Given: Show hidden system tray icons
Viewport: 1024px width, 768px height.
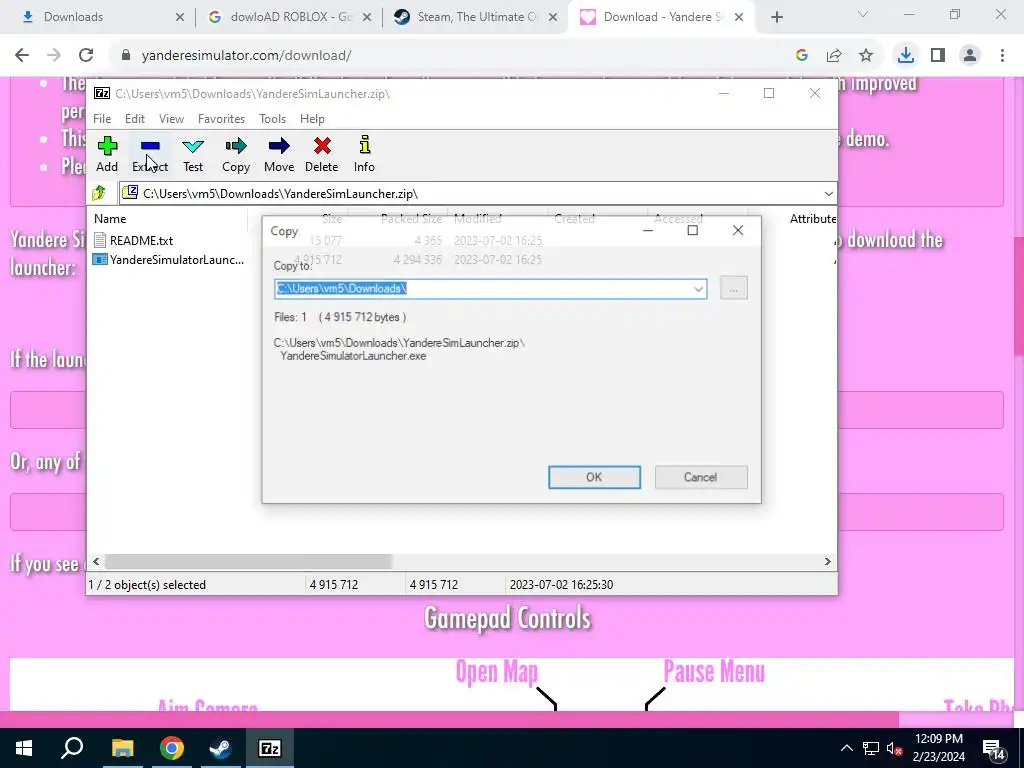Looking at the screenshot, I should (846, 748).
